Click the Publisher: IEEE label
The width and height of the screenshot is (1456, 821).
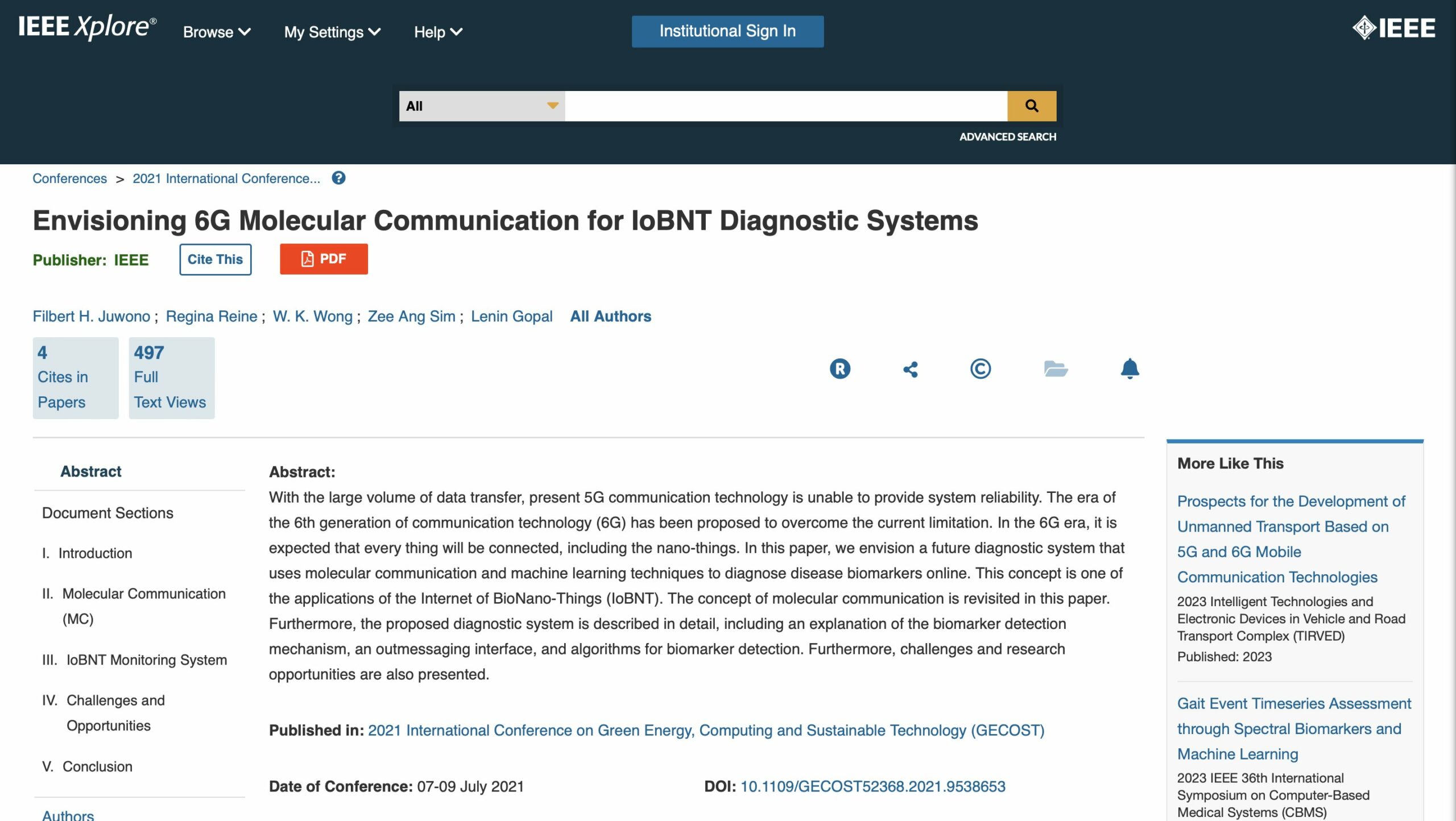click(x=90, y=260)
